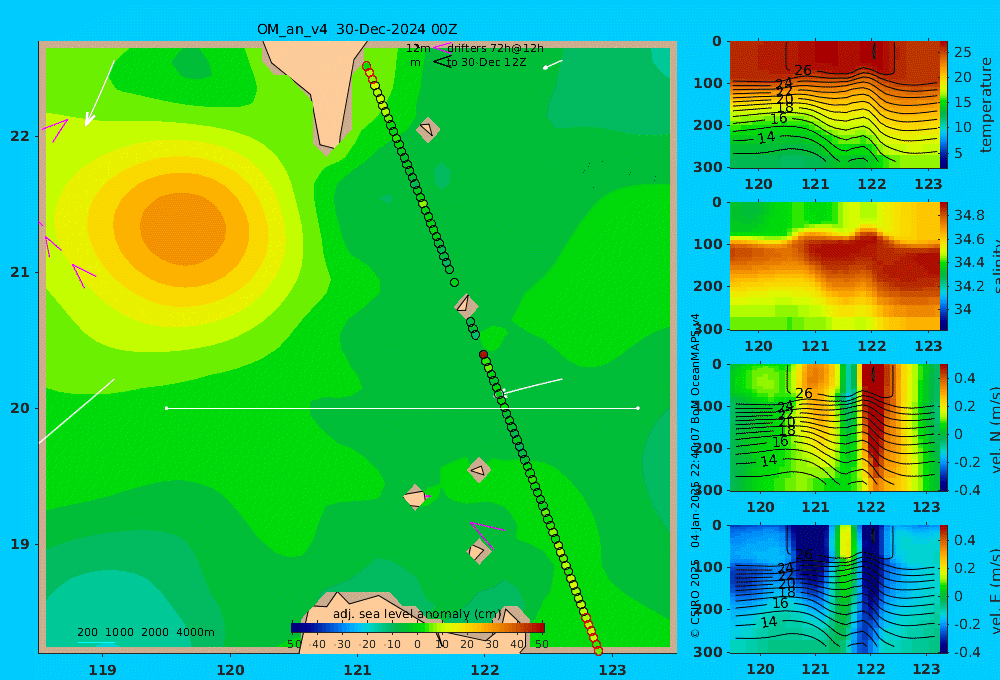Click the '200 1000 2000 4000m' depth legend

[146, 632]
